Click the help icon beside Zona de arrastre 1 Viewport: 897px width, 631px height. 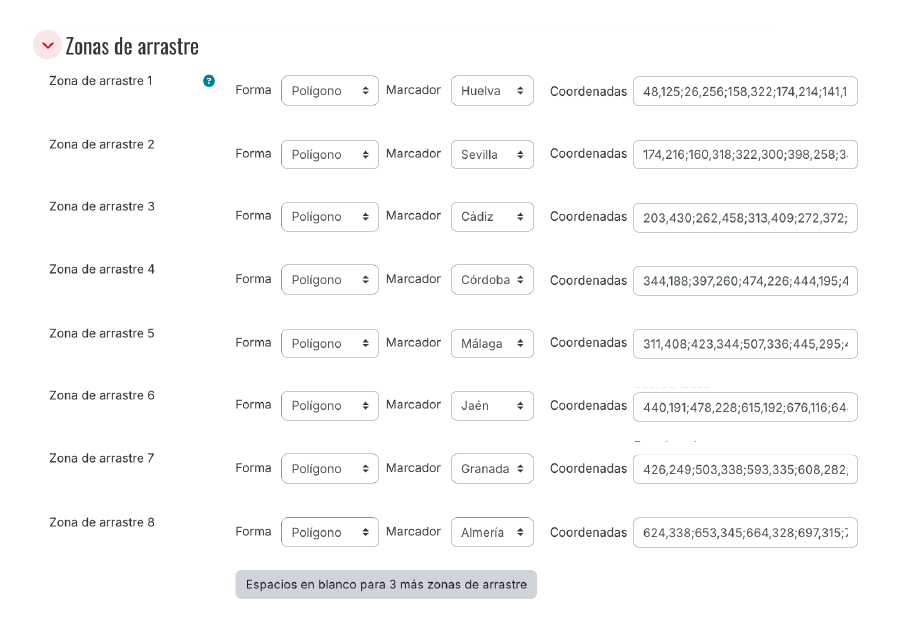coord(209,81)
